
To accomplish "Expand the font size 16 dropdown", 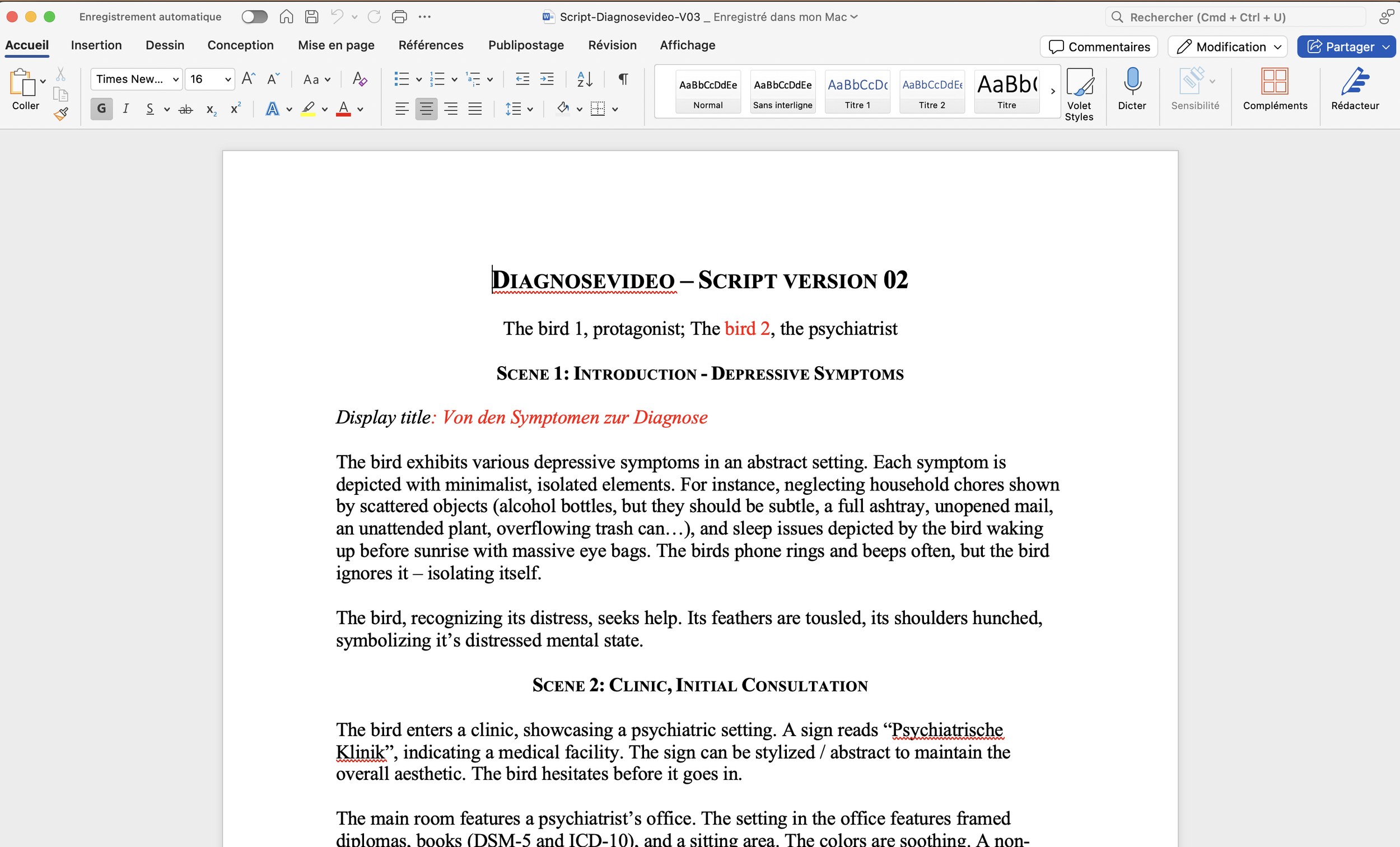I will point(227,79).
